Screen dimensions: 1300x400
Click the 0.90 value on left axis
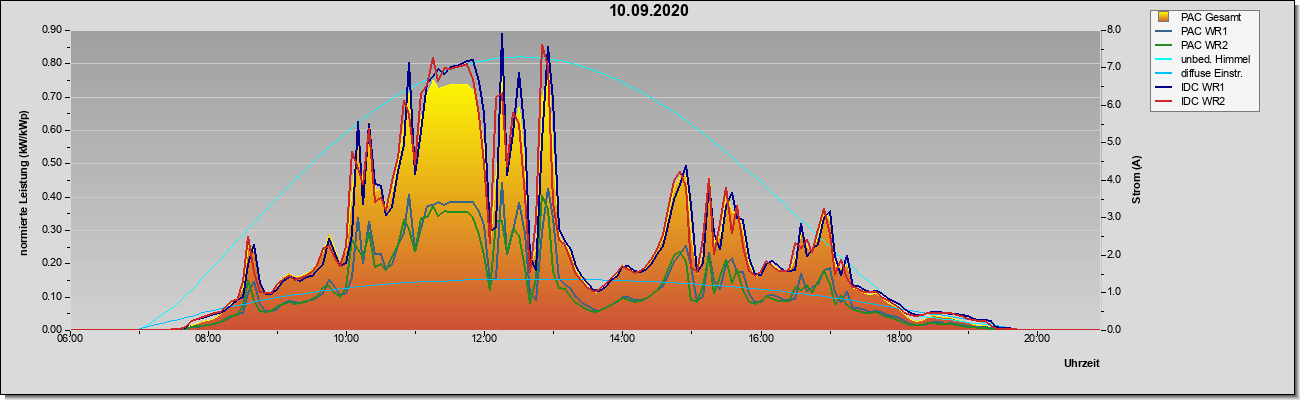(52, 30)
